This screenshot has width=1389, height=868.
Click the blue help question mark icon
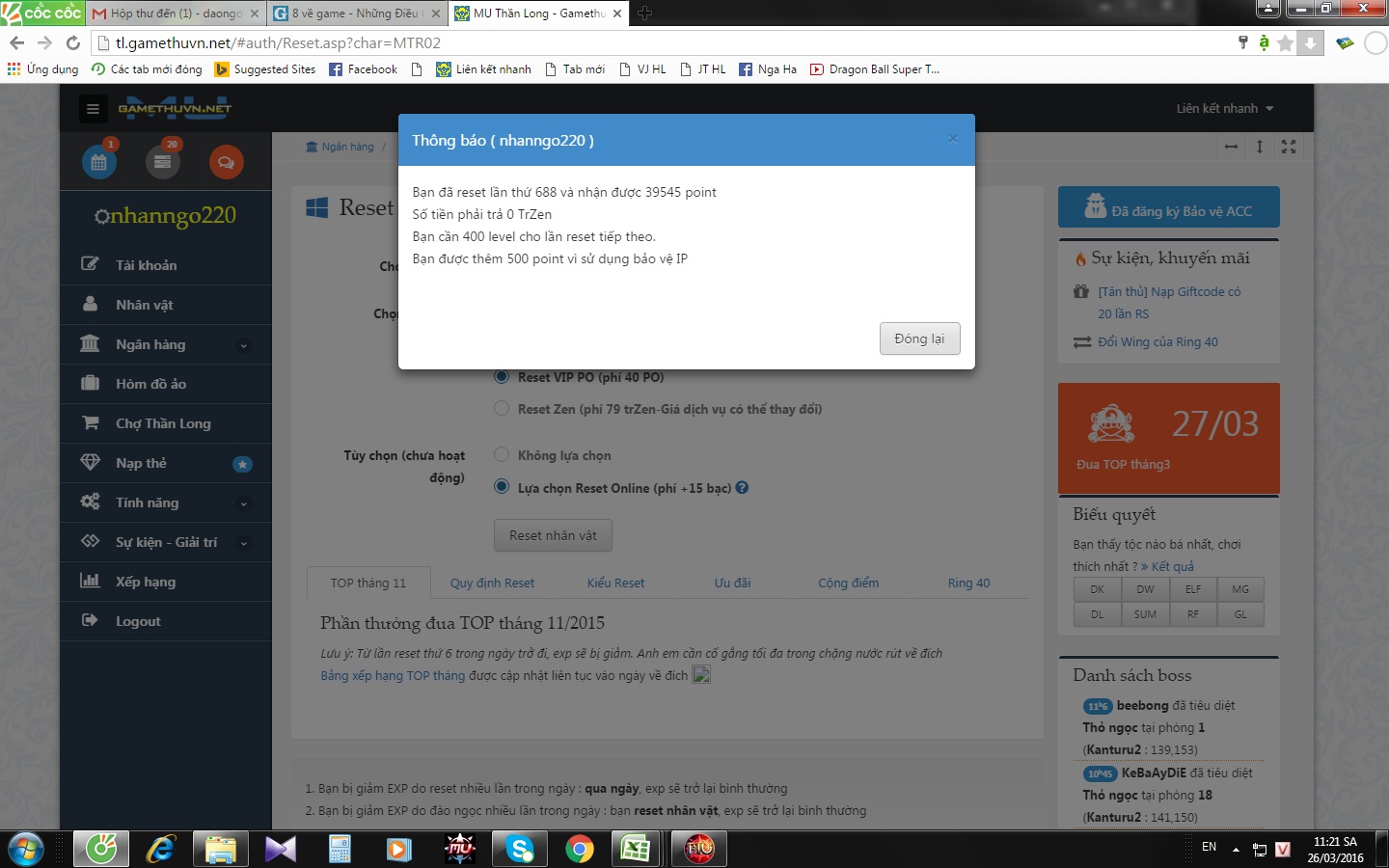click(x=742, y=488)
